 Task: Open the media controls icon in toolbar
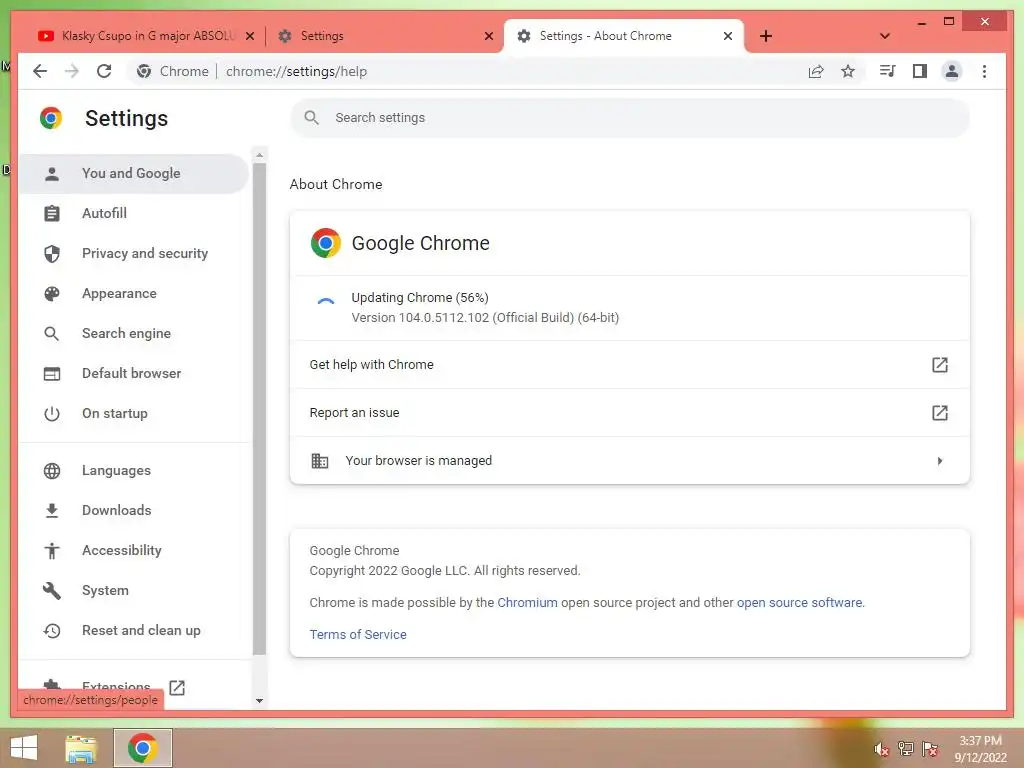pos(887,71)
